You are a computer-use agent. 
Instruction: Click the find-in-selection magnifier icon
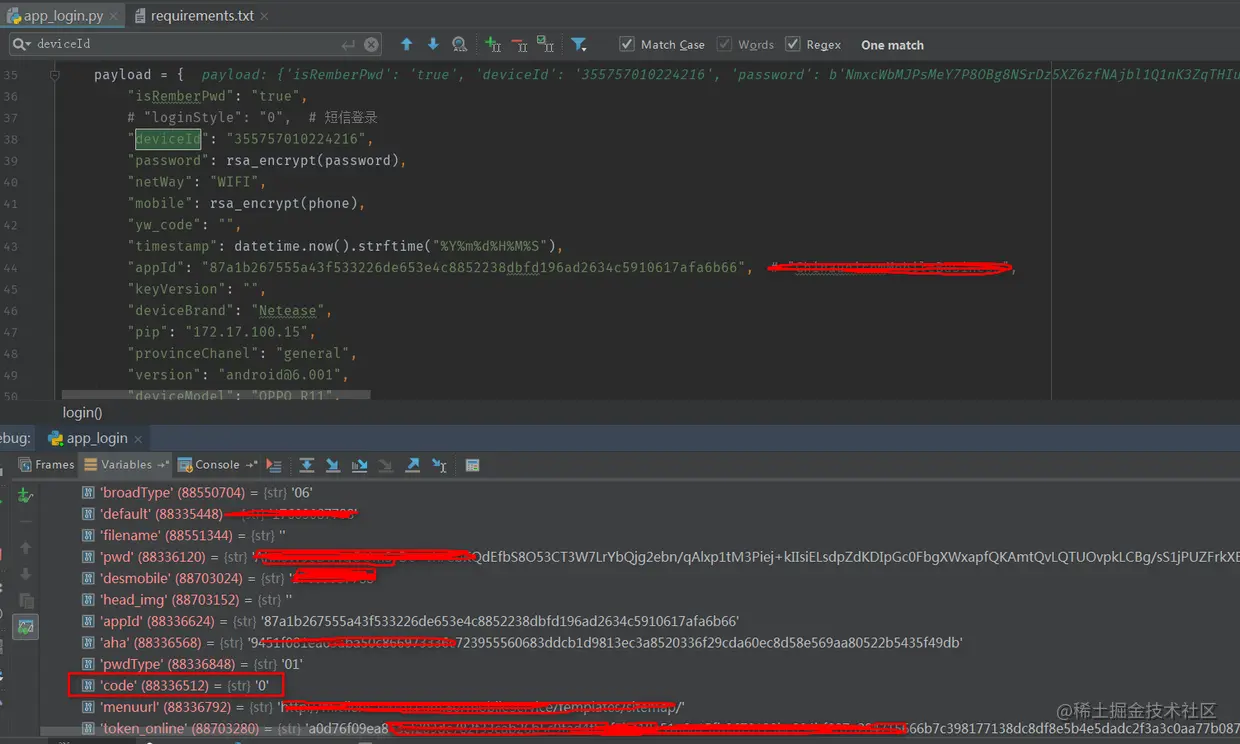(x=460, y=44)
